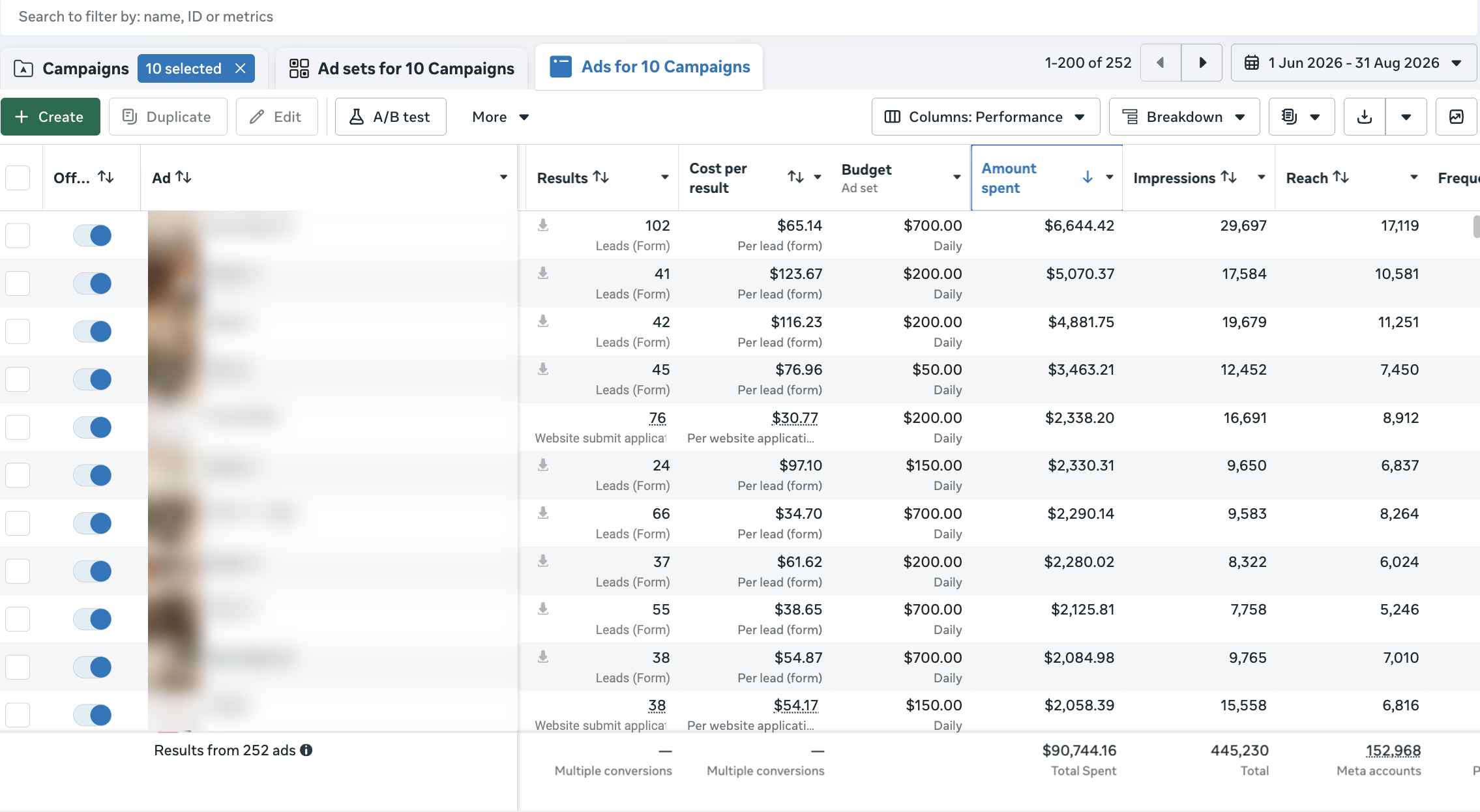Screen dimensions: 1480x812
Task: Select checkbox for the $2,084.98 ad row
Action: [x=18, y=667]
